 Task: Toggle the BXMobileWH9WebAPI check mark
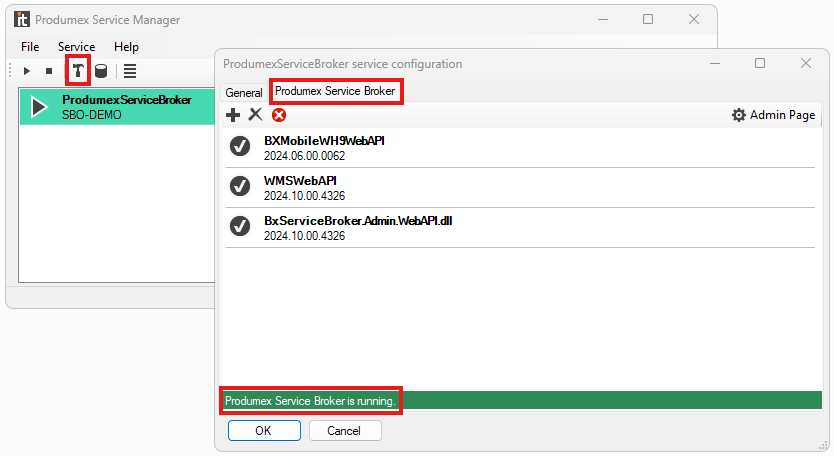(240, 147)
